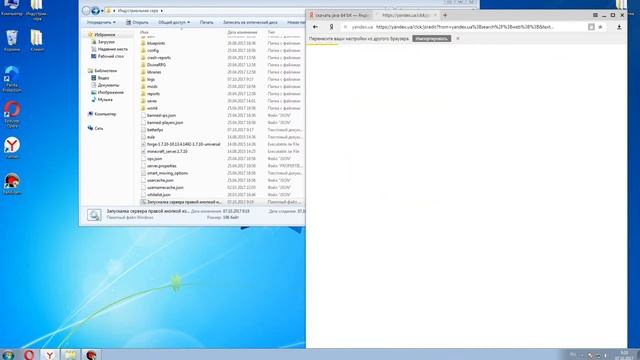The image size is (640, 360).
Task: Click the Explorer back navigation arrow
Action: 86,11
